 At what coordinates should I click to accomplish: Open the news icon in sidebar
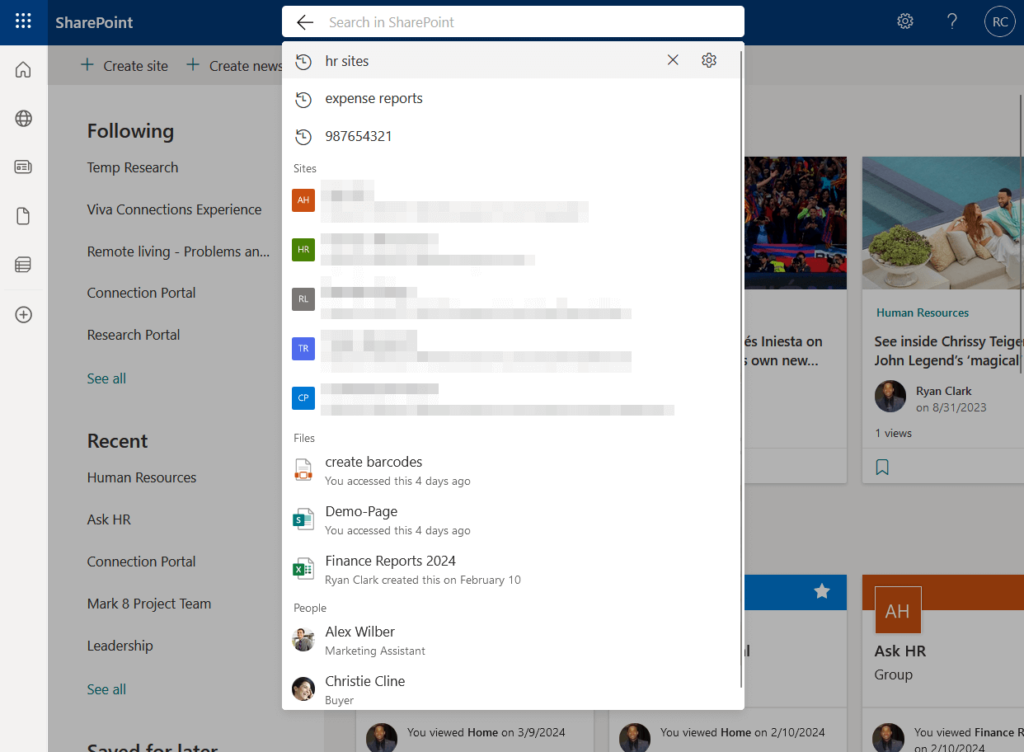point(24,167)
